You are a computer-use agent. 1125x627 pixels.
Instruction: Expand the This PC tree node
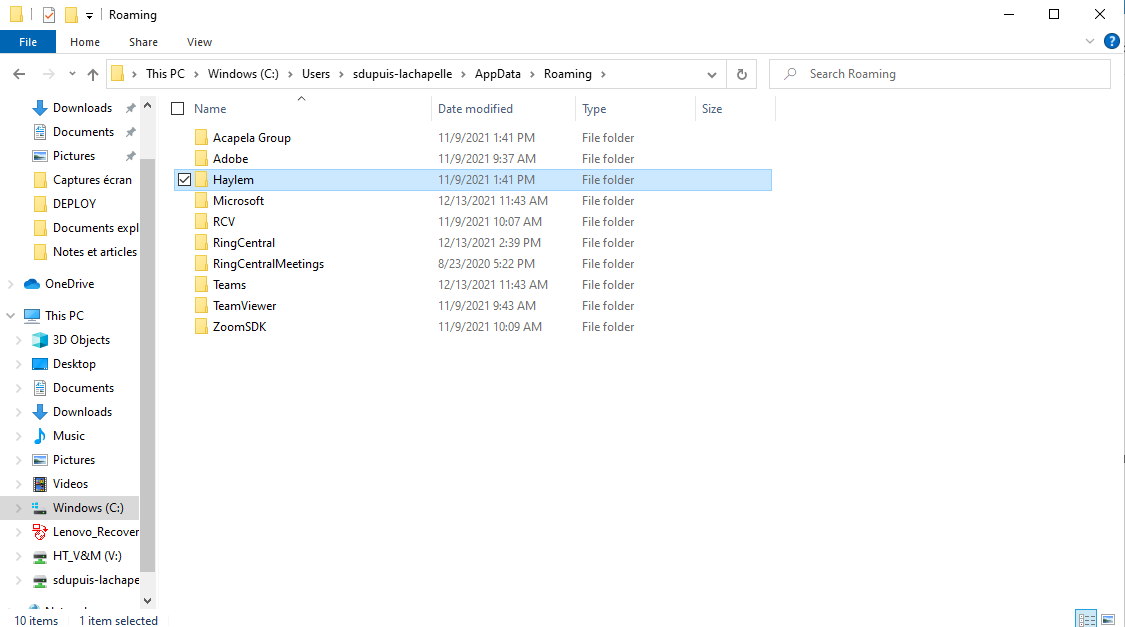tap(11, 316)
